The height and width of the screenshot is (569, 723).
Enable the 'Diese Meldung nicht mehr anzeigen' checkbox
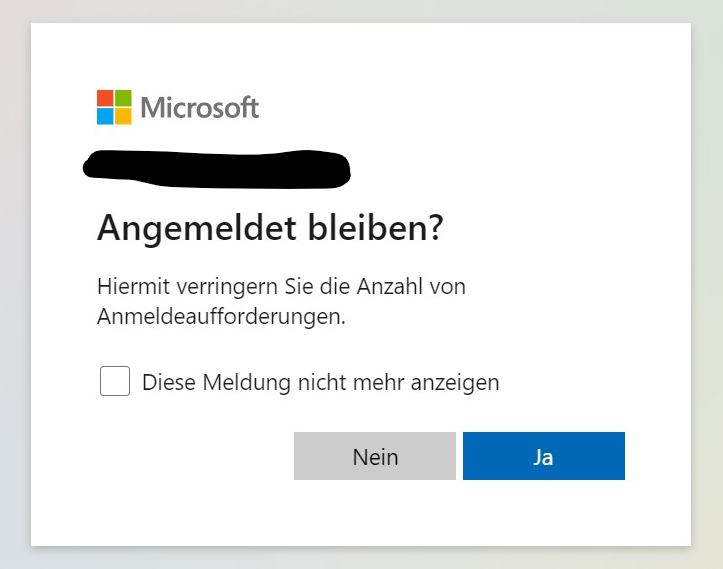tap(115, 381)
